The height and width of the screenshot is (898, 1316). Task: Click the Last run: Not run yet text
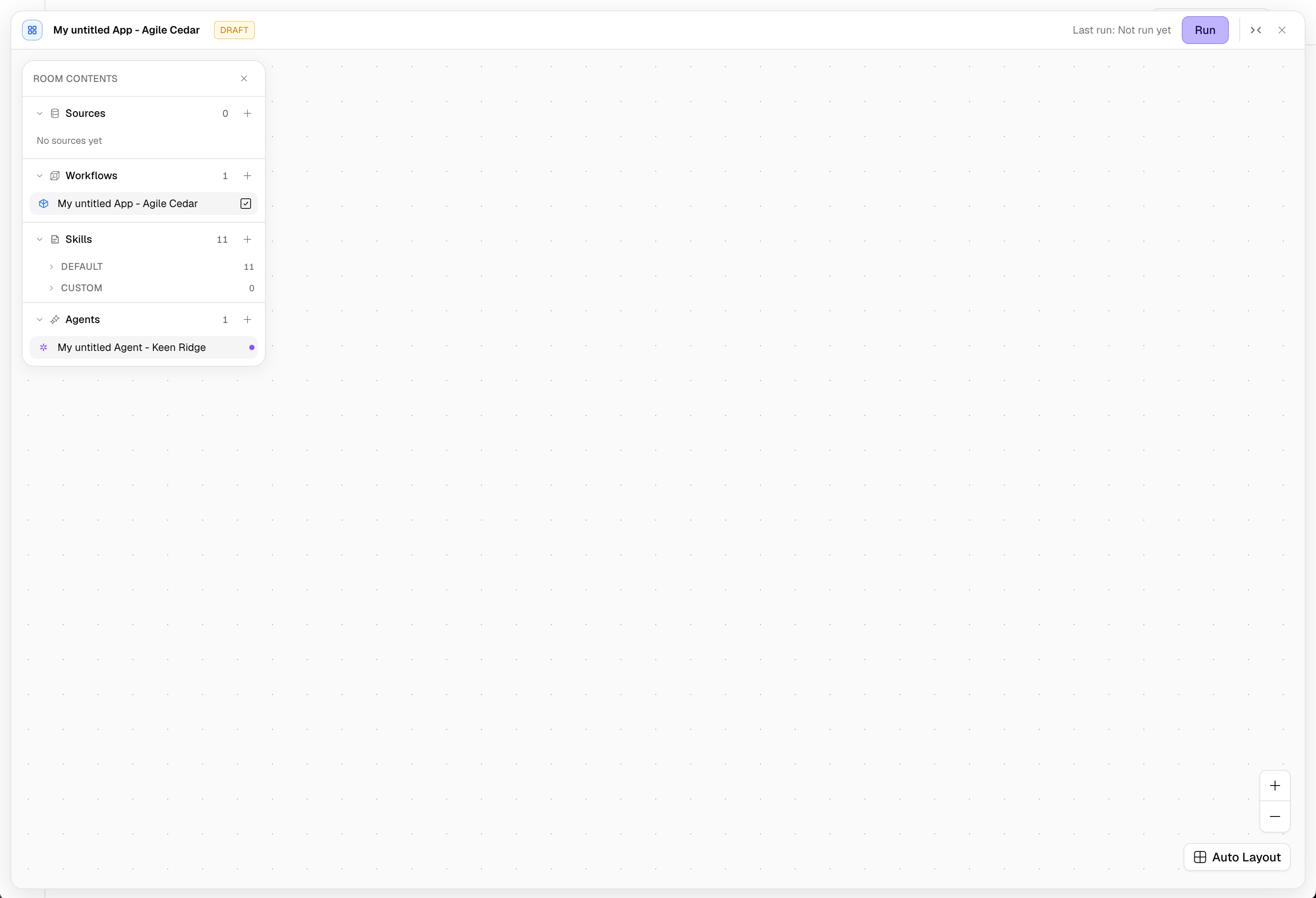[x=1121, y=30]
